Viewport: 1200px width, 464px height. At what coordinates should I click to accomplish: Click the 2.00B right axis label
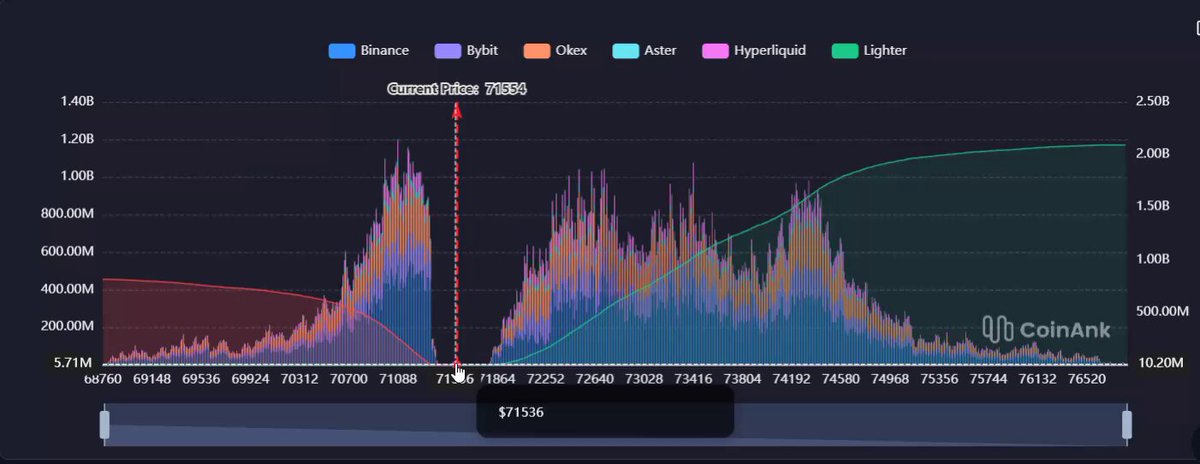[x=1153, y=153]
